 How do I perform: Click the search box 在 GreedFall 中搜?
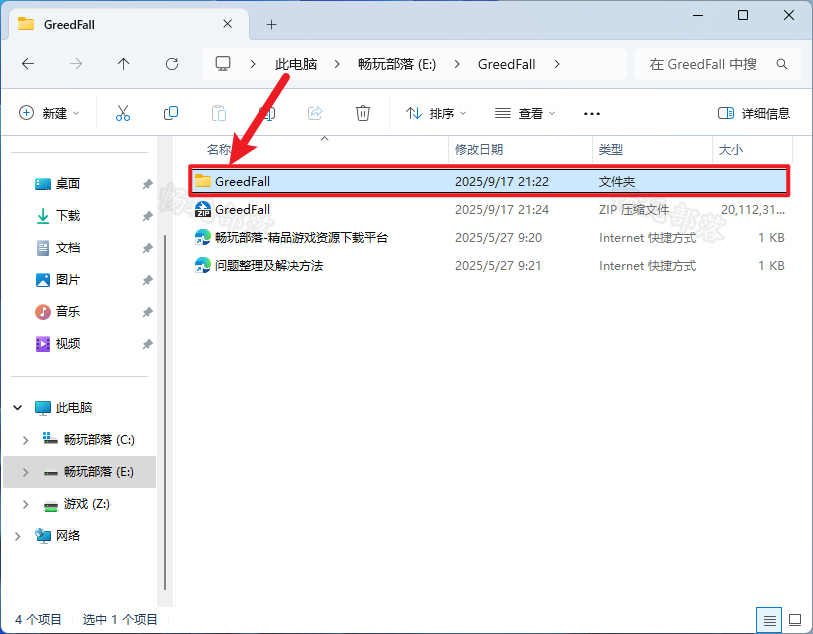tap(718, 64)
